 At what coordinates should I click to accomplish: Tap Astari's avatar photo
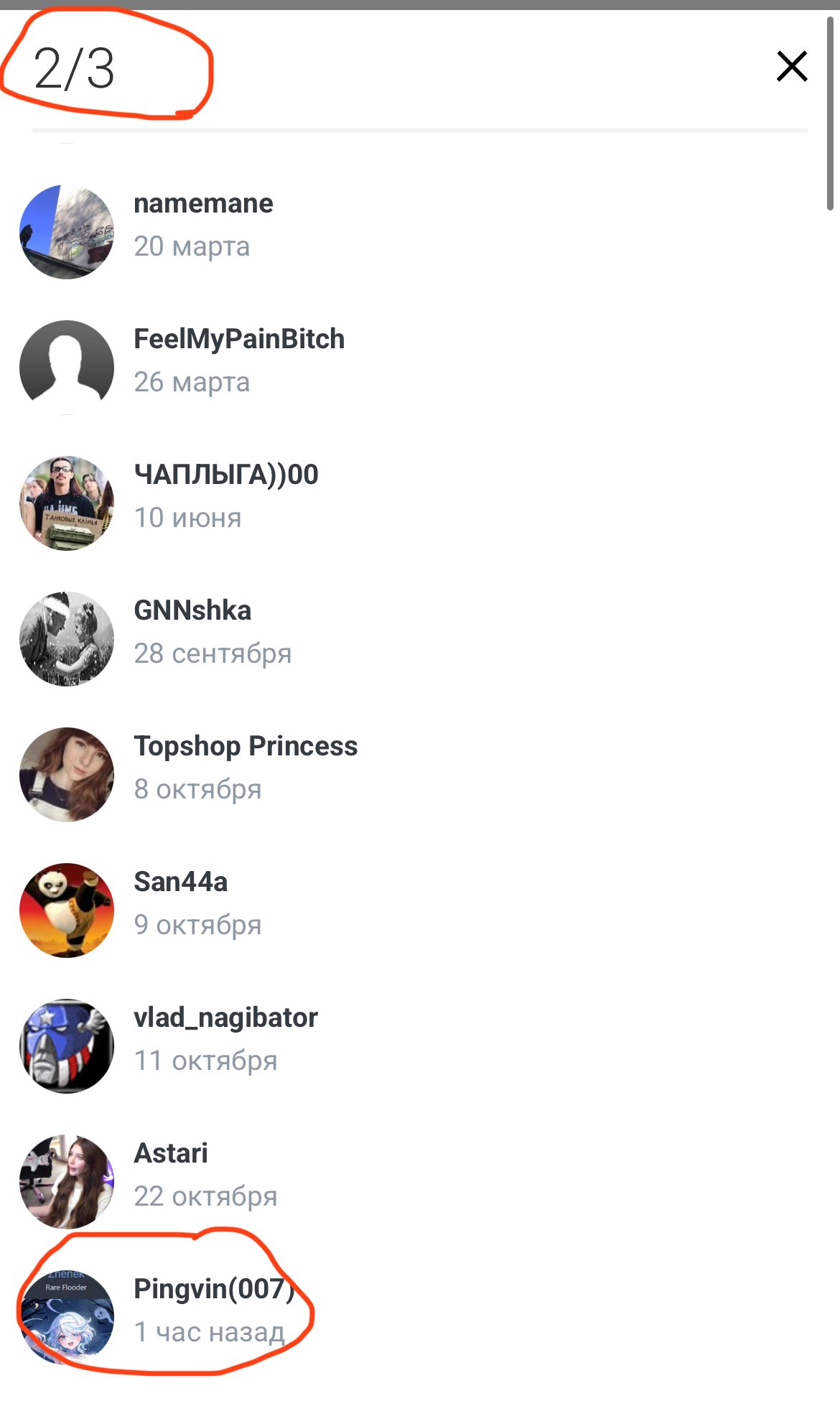tap(67, 1182)
